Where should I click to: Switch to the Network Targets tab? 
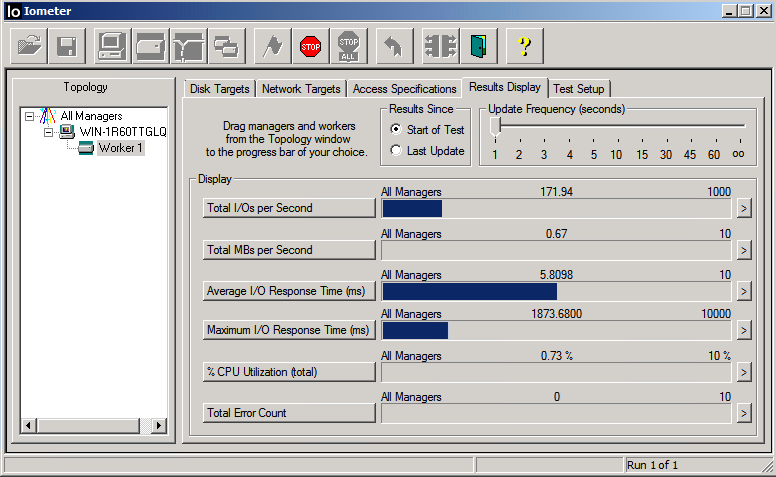(301, 89)
